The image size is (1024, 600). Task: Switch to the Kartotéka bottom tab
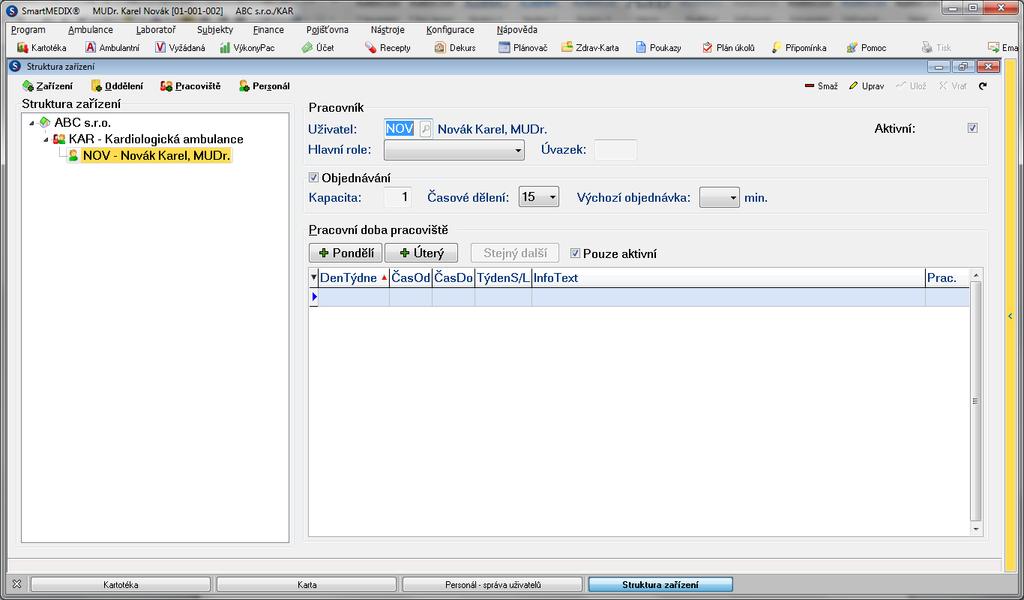tap(121, 584)
